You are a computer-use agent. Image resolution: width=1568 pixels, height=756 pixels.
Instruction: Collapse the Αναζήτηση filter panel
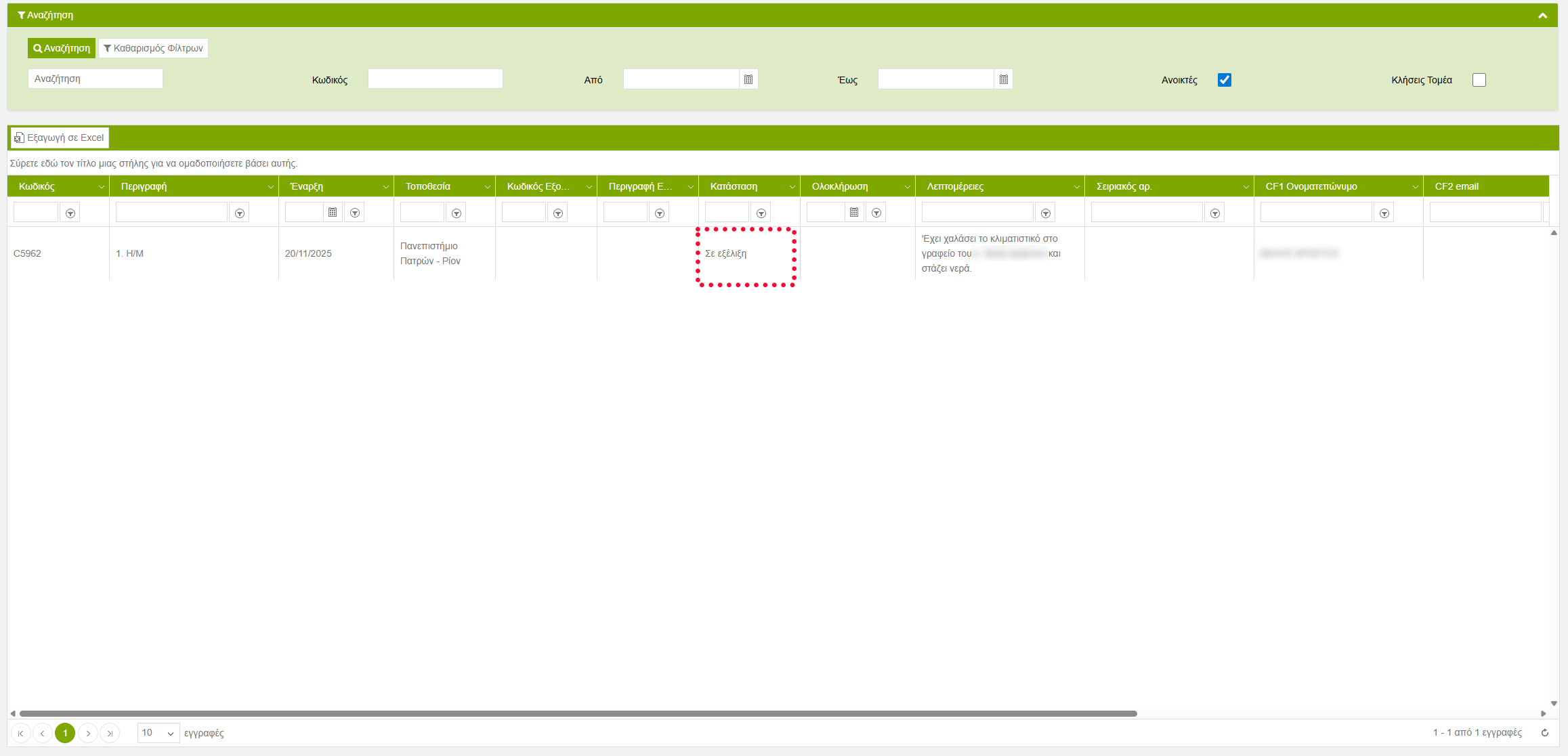point(1542,16)
